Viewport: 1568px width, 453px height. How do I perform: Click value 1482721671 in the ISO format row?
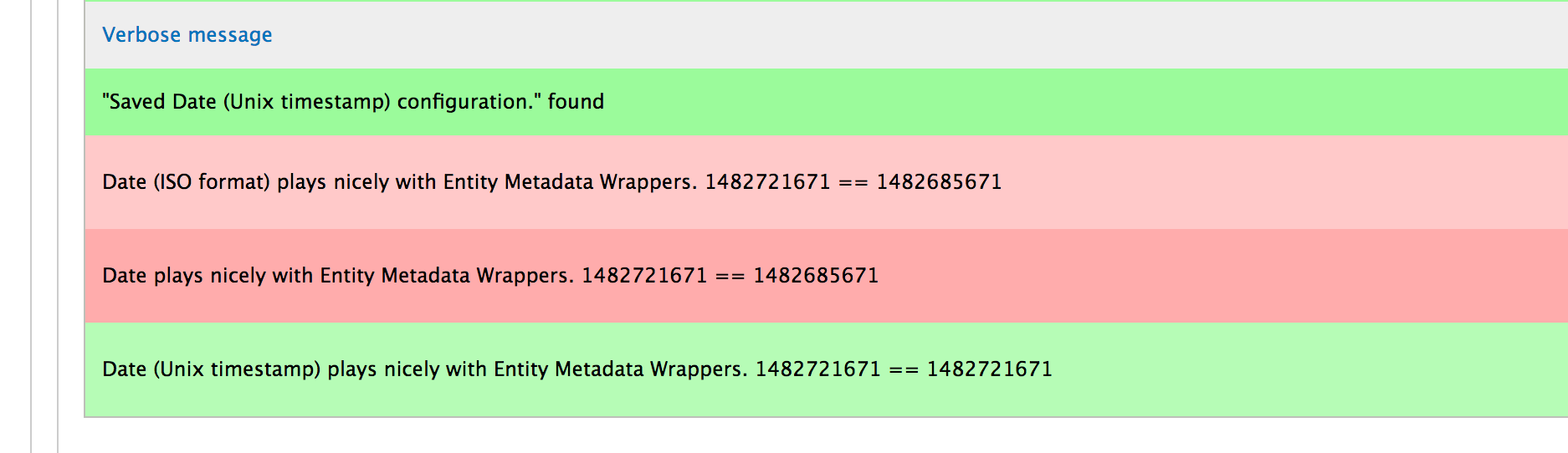point(767,182)
